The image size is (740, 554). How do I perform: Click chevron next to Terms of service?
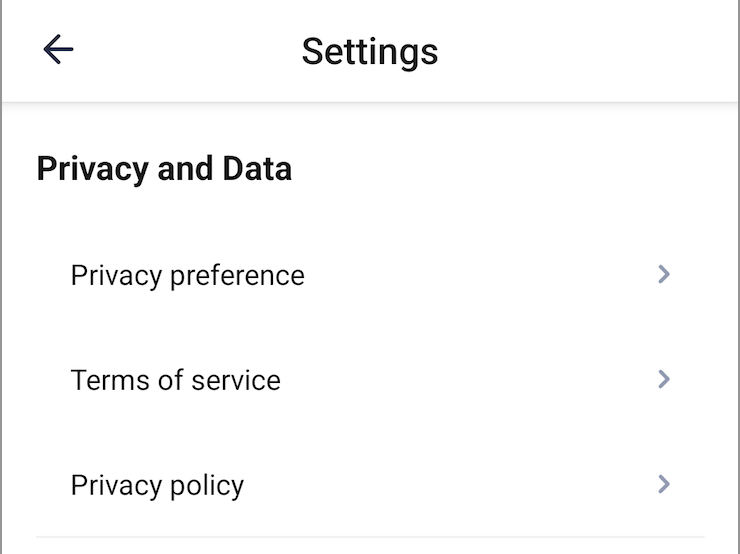663,379
